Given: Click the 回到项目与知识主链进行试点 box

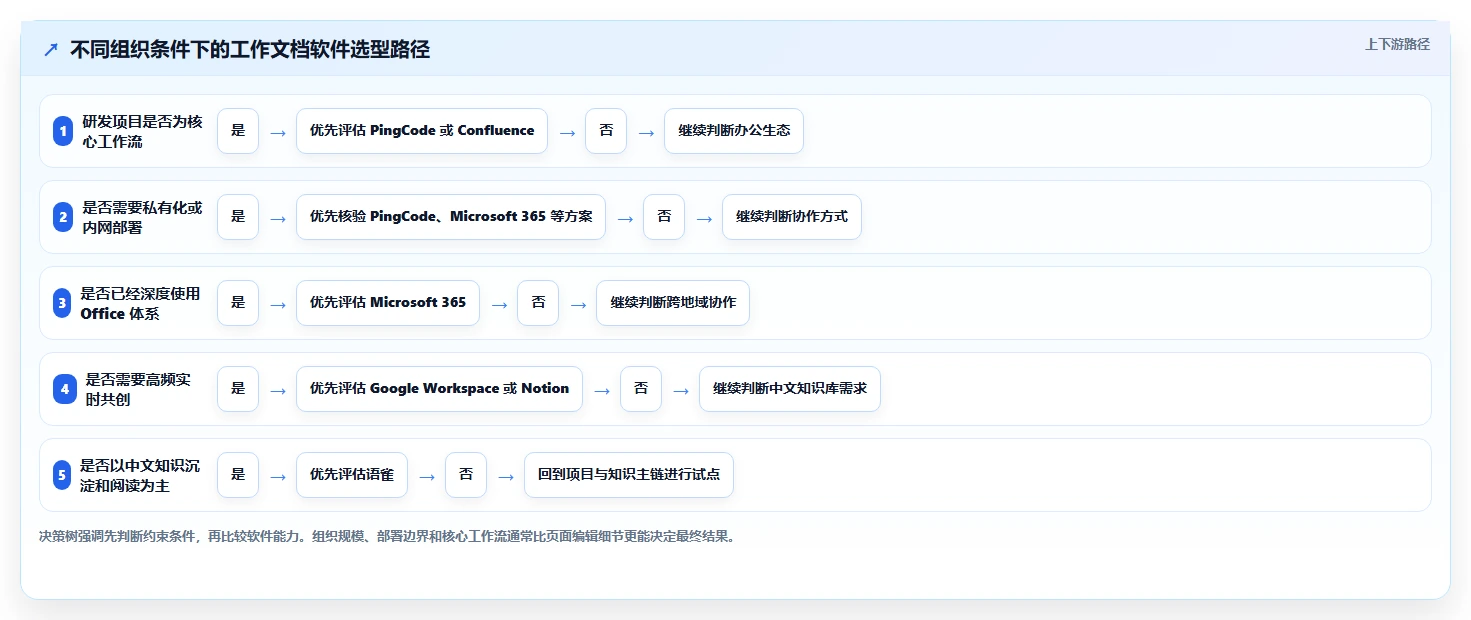Looking at the screenshot, I should [x=629, y=475].
